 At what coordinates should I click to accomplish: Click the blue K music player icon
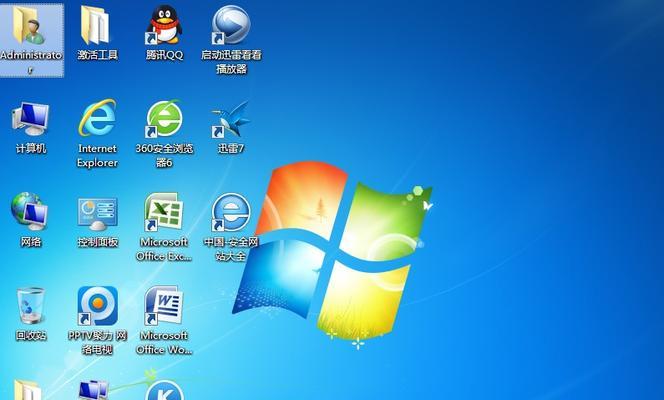(164, 390)
